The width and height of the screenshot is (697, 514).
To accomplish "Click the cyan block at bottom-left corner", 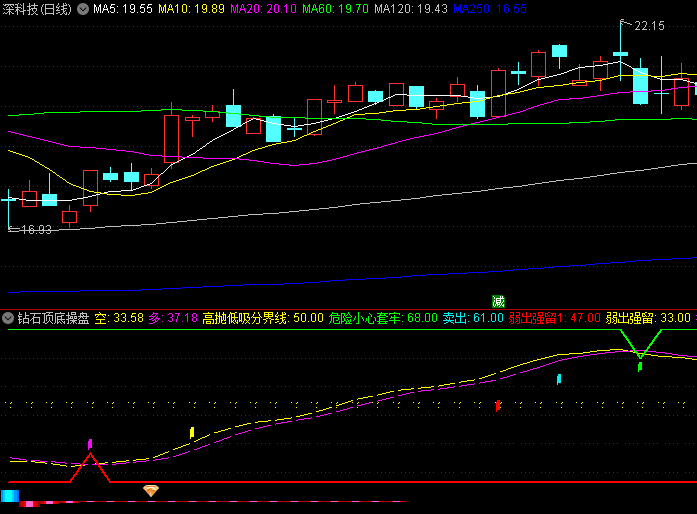I will (10, 496).
